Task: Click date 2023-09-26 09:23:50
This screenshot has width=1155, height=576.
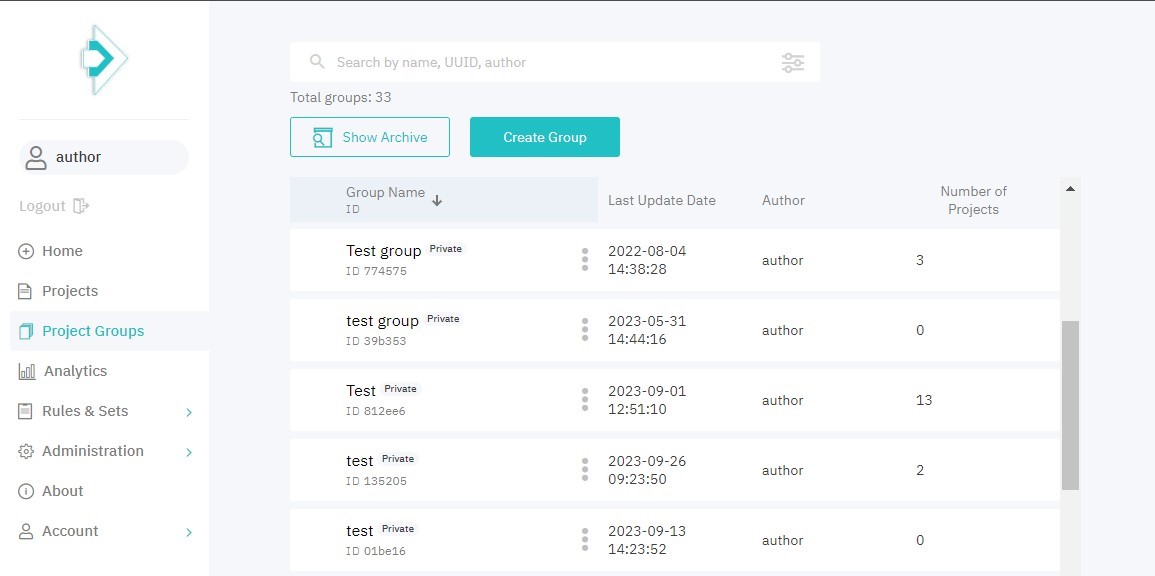Action: (x=647, y=470)
